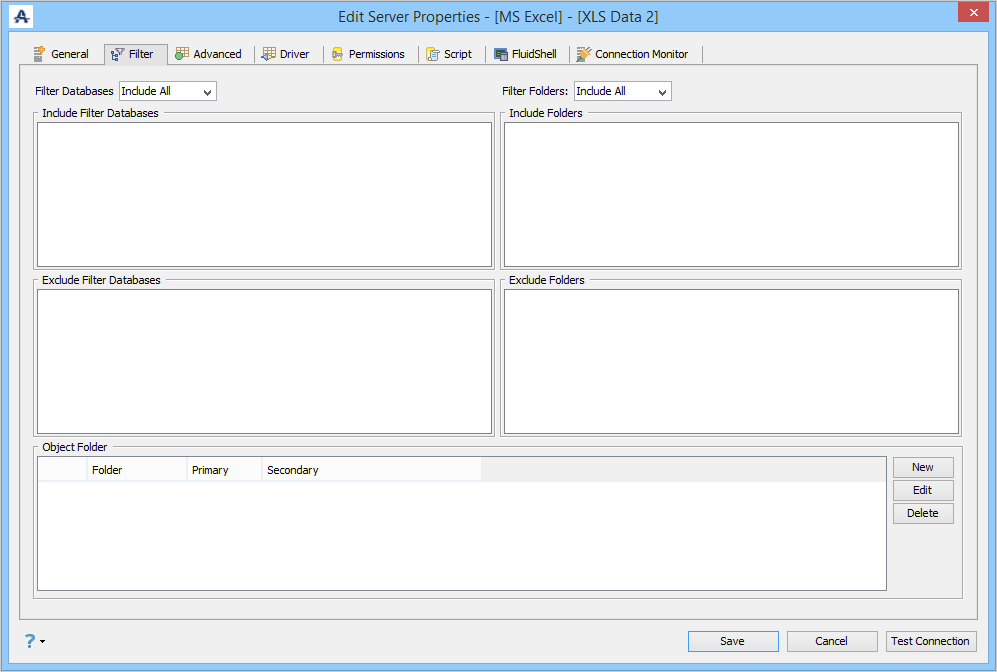Click the Connection Monitor tab icon
The image size is (997, 672).
[x=584, y=54]
